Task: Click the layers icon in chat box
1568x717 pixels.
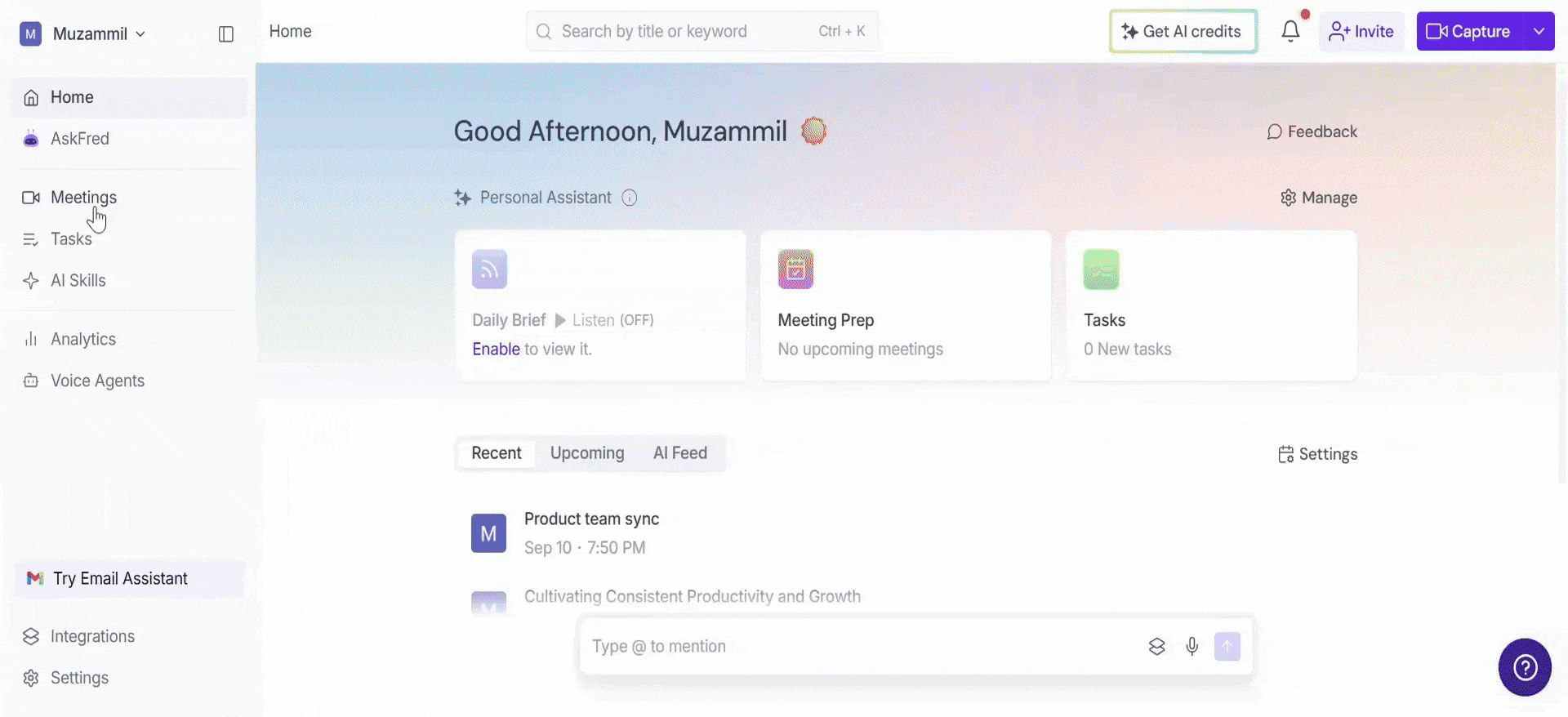Action: [1156, 647]
